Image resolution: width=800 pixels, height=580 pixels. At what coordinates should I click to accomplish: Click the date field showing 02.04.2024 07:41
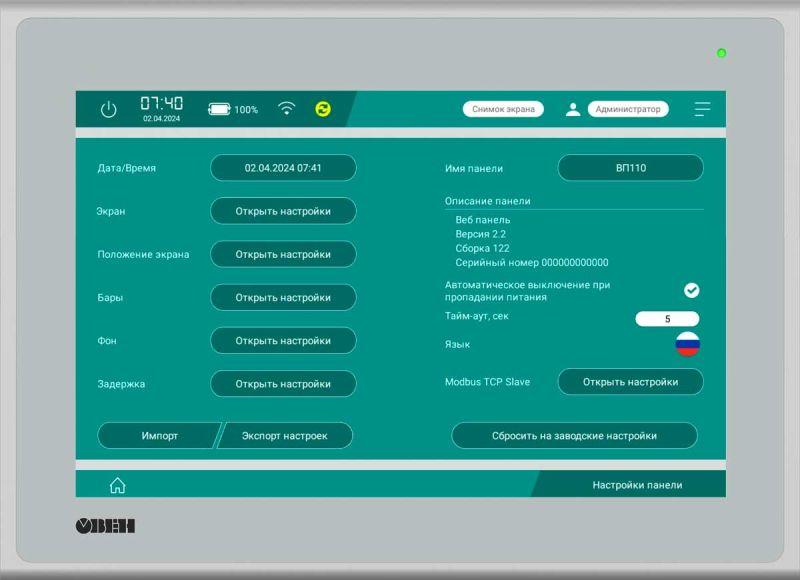click(x=283, y=167)
